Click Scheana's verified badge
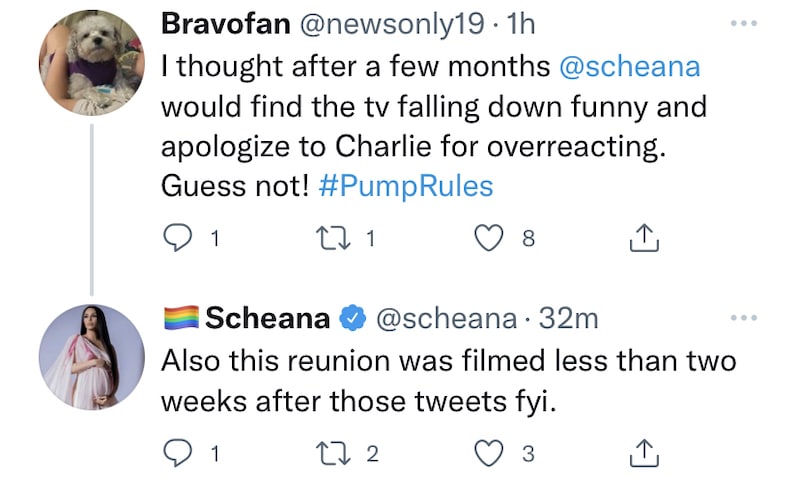Screen dimensions: 800x479 349,320
